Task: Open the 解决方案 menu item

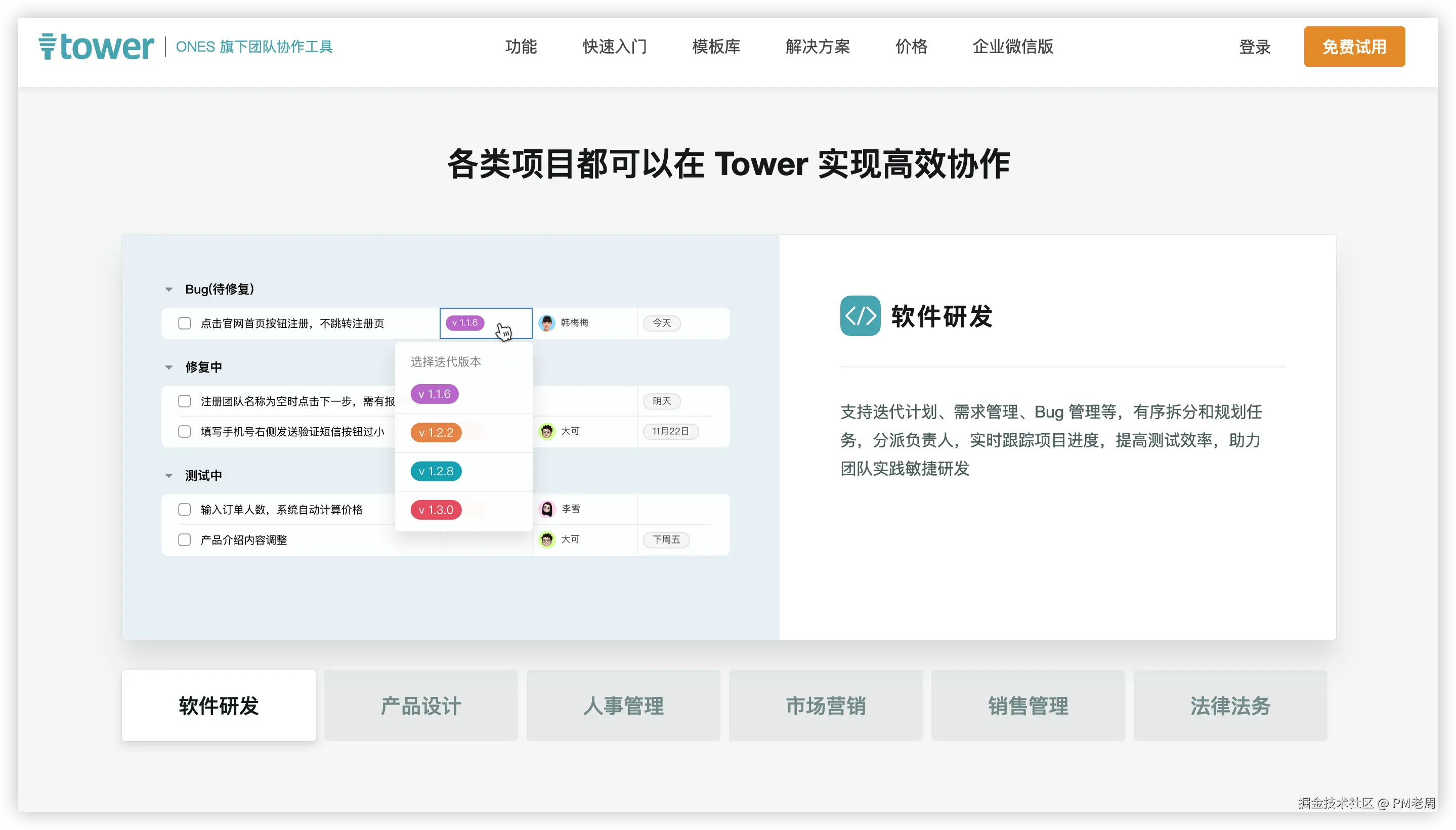Action: [817, 47]
